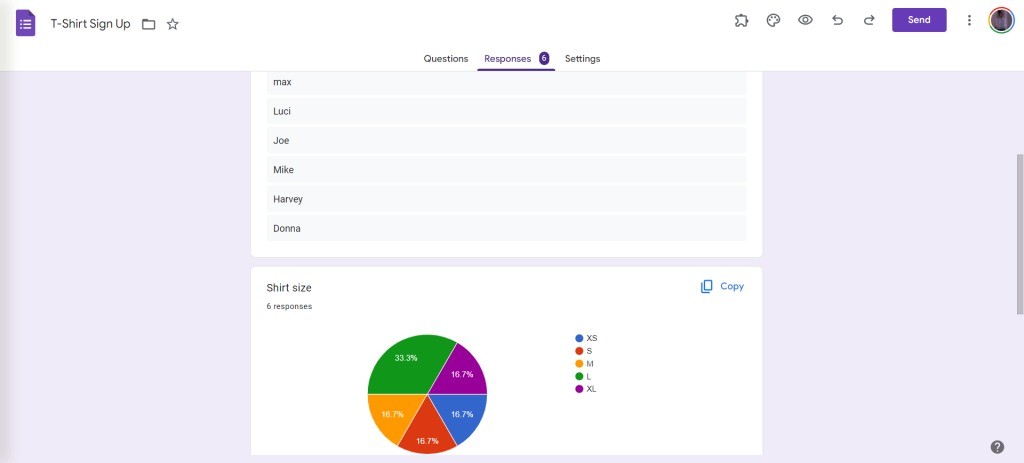The width and height of the screenshot is (1024, 463).
Task: Open the Google Forms home icon
Action: click(25, 24)
